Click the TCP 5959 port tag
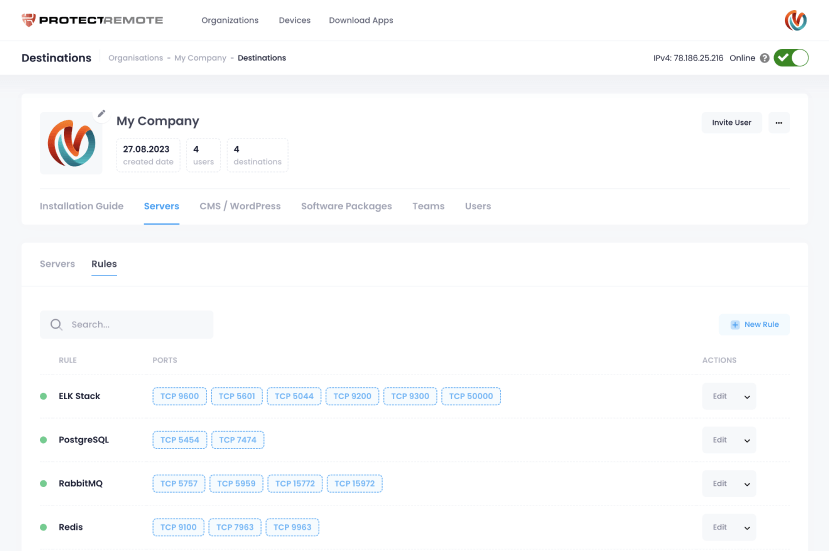Viewport: 829px width, 551px height. 236,483
